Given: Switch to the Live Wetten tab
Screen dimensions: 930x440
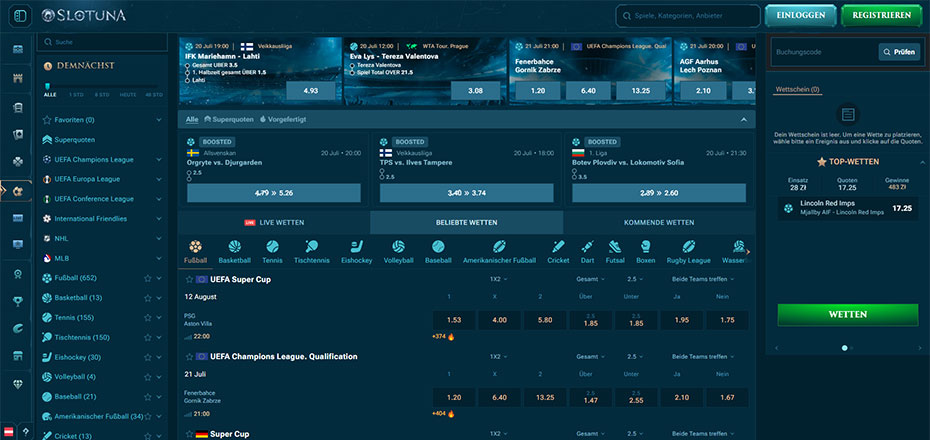Looking at the screenshot, I should pyautogui.click(x=274, y=222).
